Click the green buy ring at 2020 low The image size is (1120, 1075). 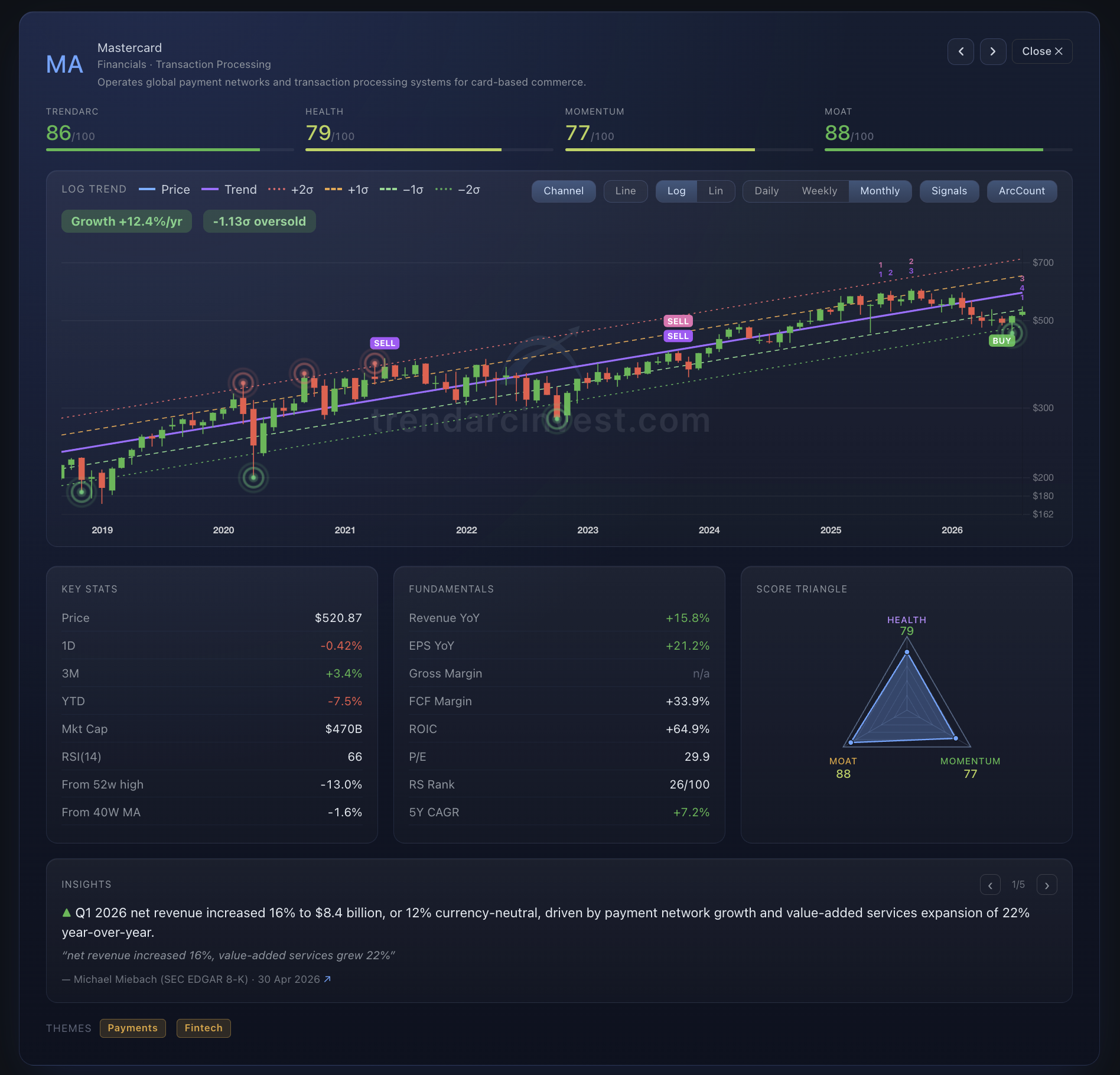click(x=253, y=477)
